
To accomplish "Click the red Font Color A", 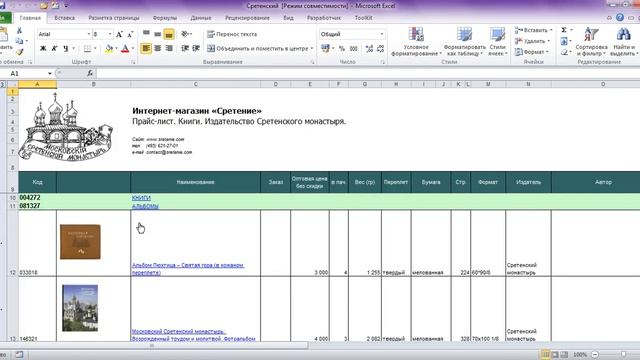I will coord(125,49).
